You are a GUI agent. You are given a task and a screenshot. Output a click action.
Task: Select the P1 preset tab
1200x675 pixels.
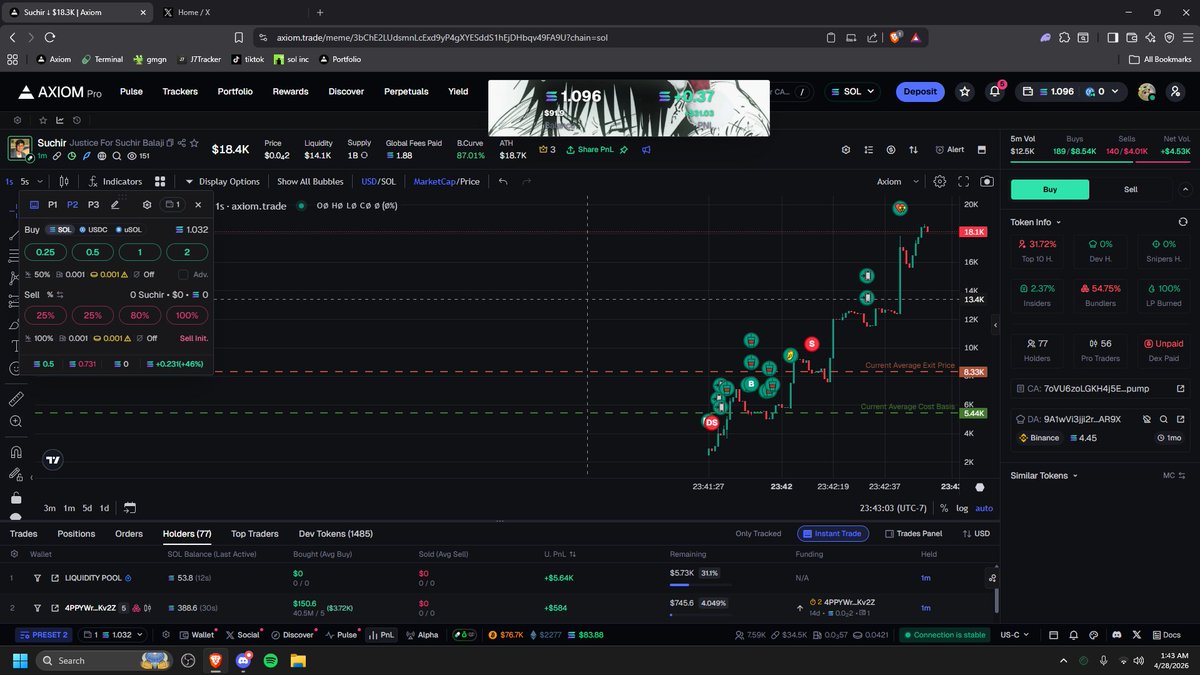[x=53, y=204]
